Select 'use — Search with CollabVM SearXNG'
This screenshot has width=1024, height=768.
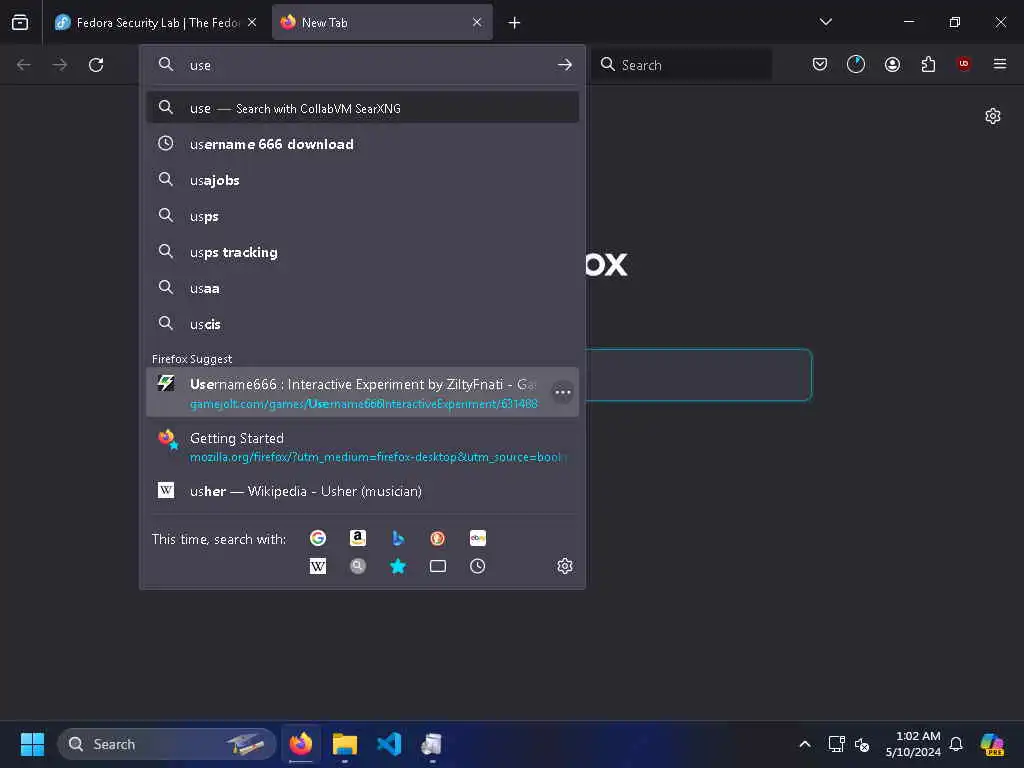pyautogui.click(x=362, y=108)
